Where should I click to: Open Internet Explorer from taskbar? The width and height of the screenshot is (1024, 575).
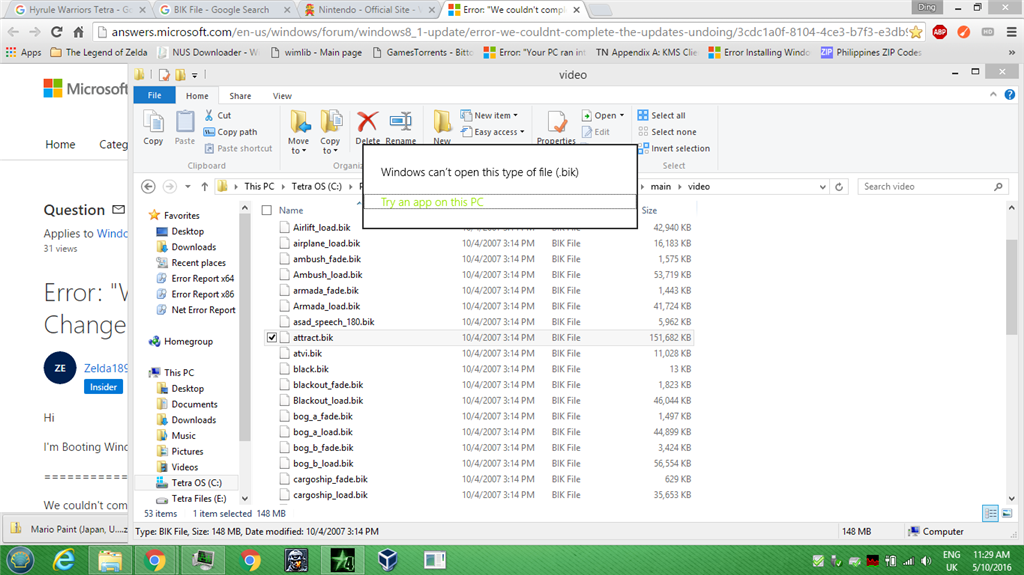pos(63,561)
